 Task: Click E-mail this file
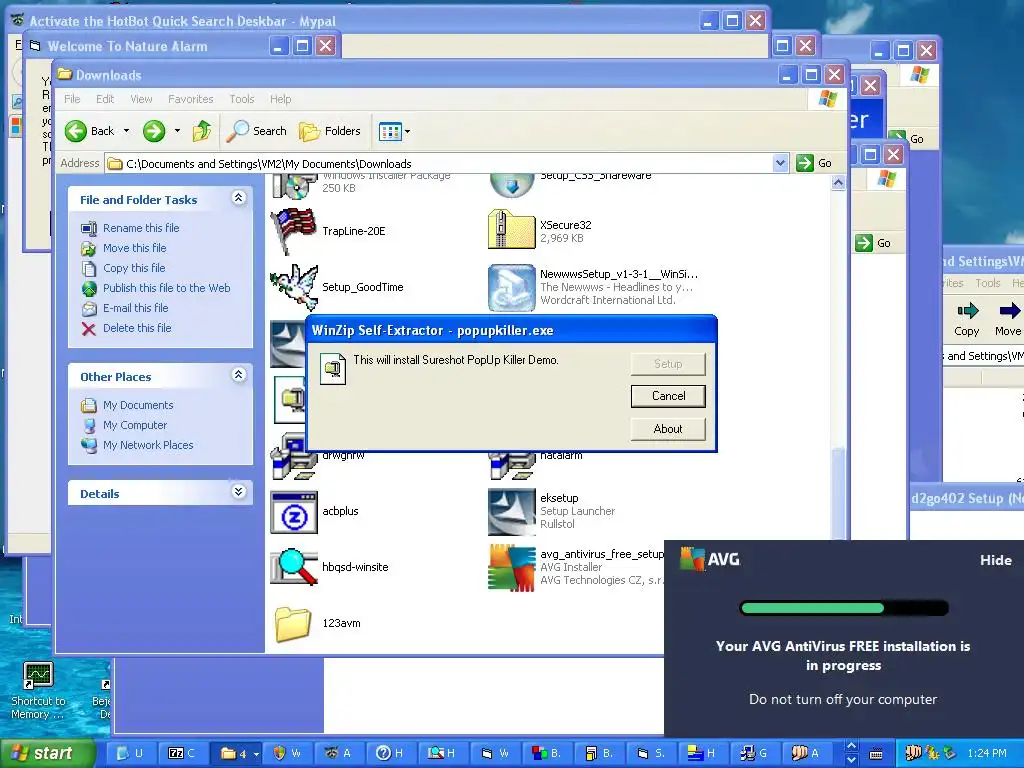point(135,308)
